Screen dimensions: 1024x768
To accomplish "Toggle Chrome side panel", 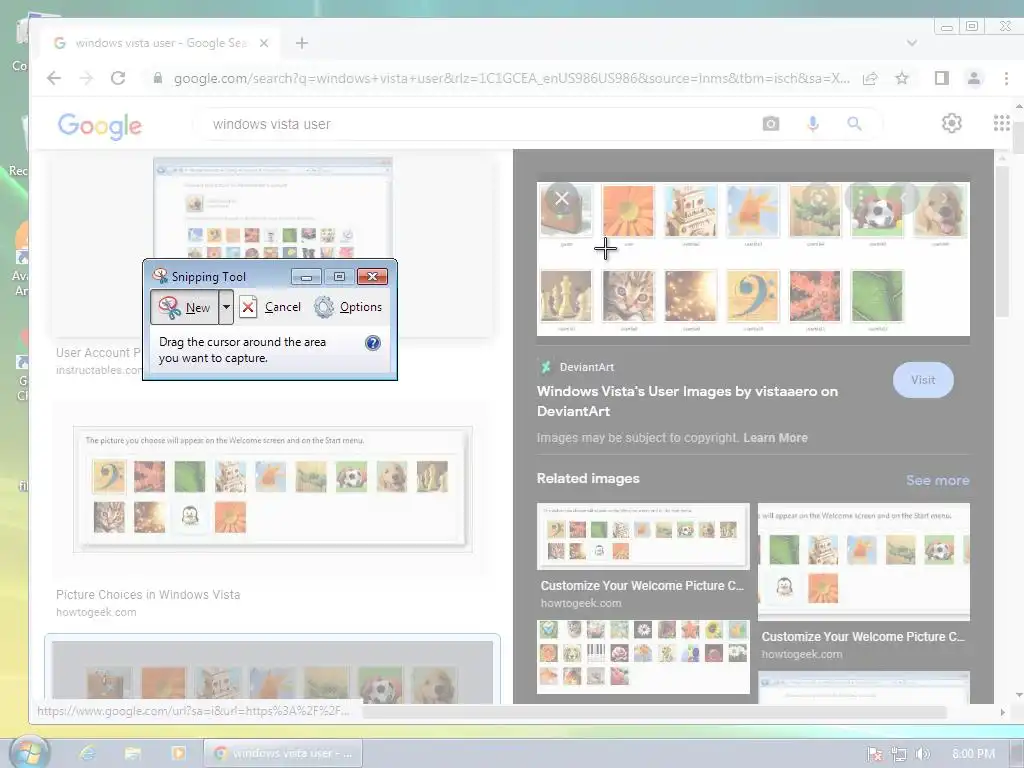I will tap(942, 78).
